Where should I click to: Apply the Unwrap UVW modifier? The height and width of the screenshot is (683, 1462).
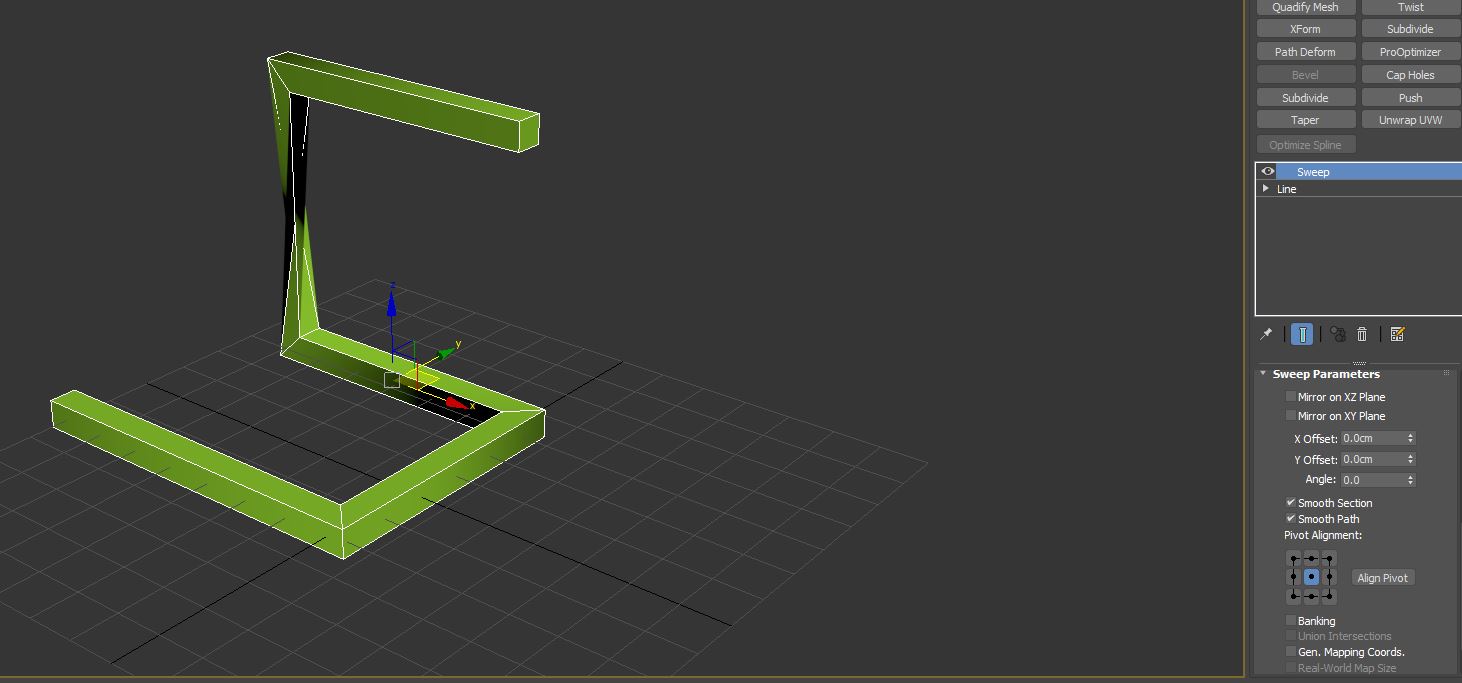(1410, 119)
